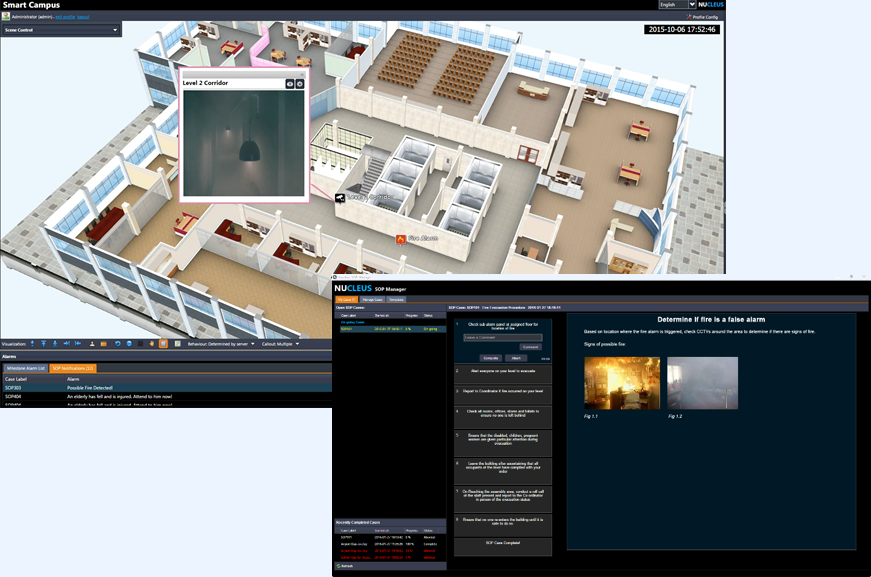Click the date-time display 2015-10-06 17:52:46
The height and width of the screenshot is (577, 871).
coord(682,29)
